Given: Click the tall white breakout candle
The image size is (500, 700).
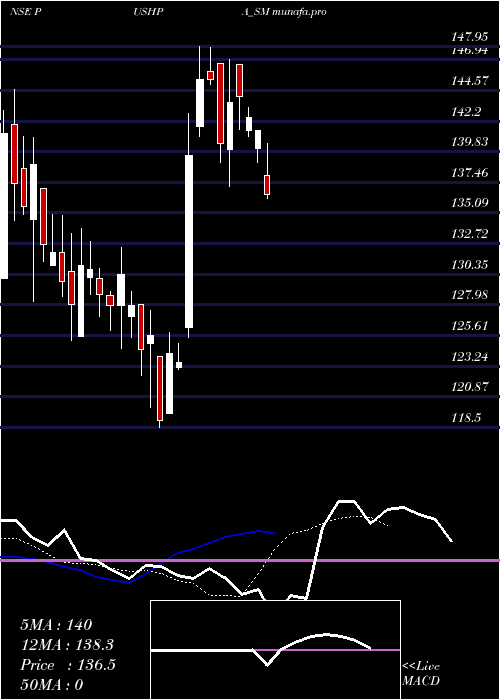Looking at the screenshot, I should [x=189, y=242].
